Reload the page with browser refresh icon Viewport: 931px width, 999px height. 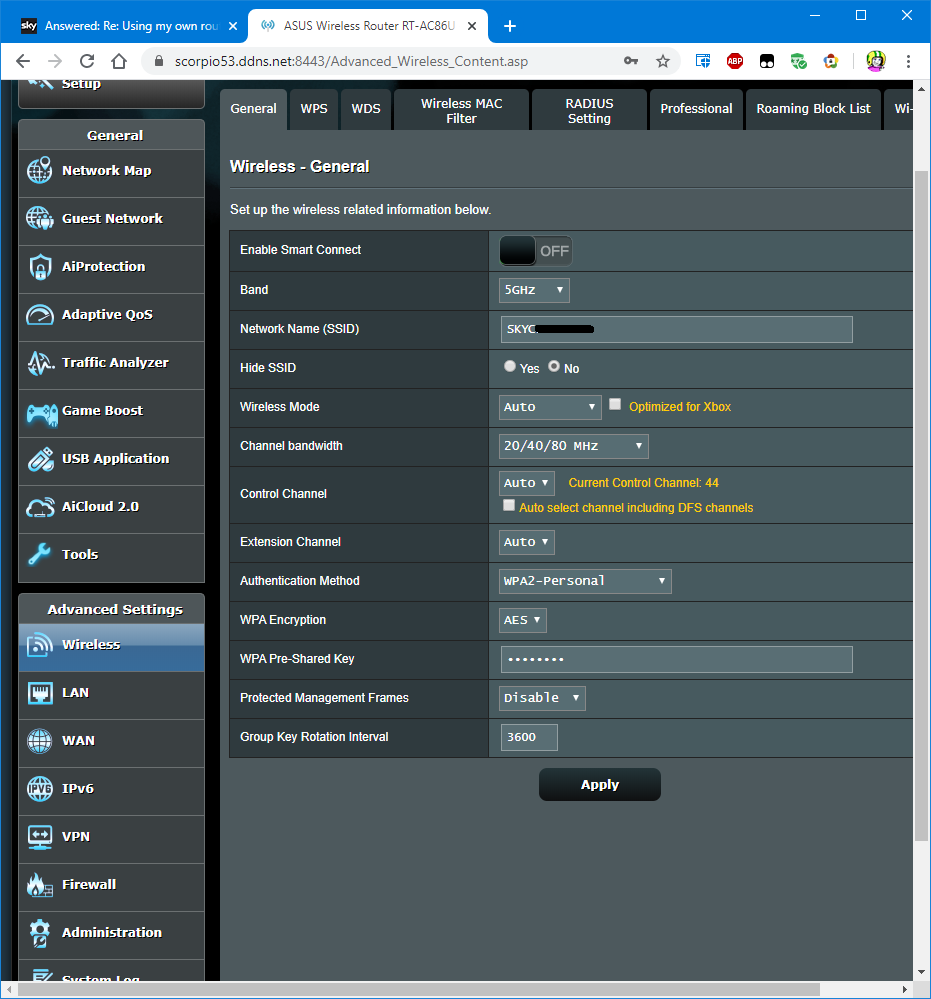[87, 61]
